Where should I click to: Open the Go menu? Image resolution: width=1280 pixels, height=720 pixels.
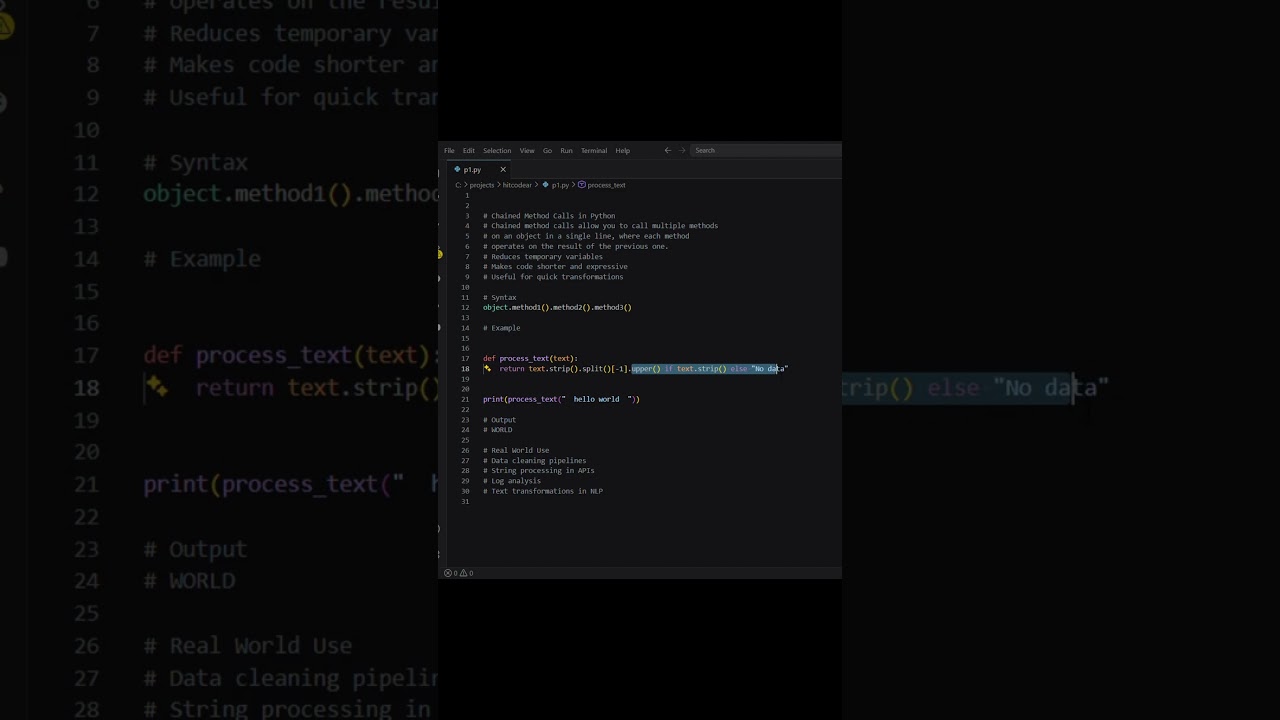[x=547, y=150]
